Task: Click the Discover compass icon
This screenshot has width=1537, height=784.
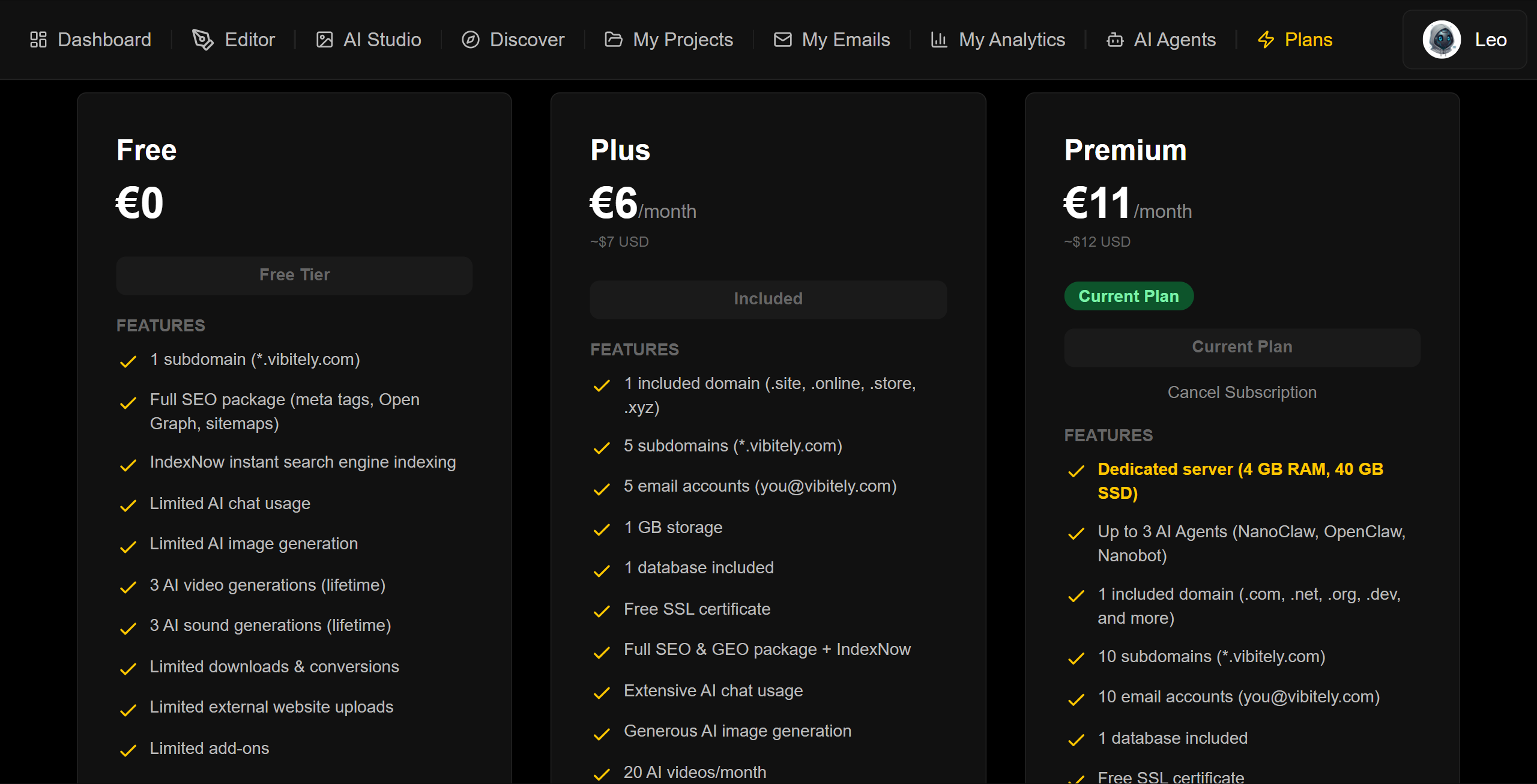Action: pos(471,39)
